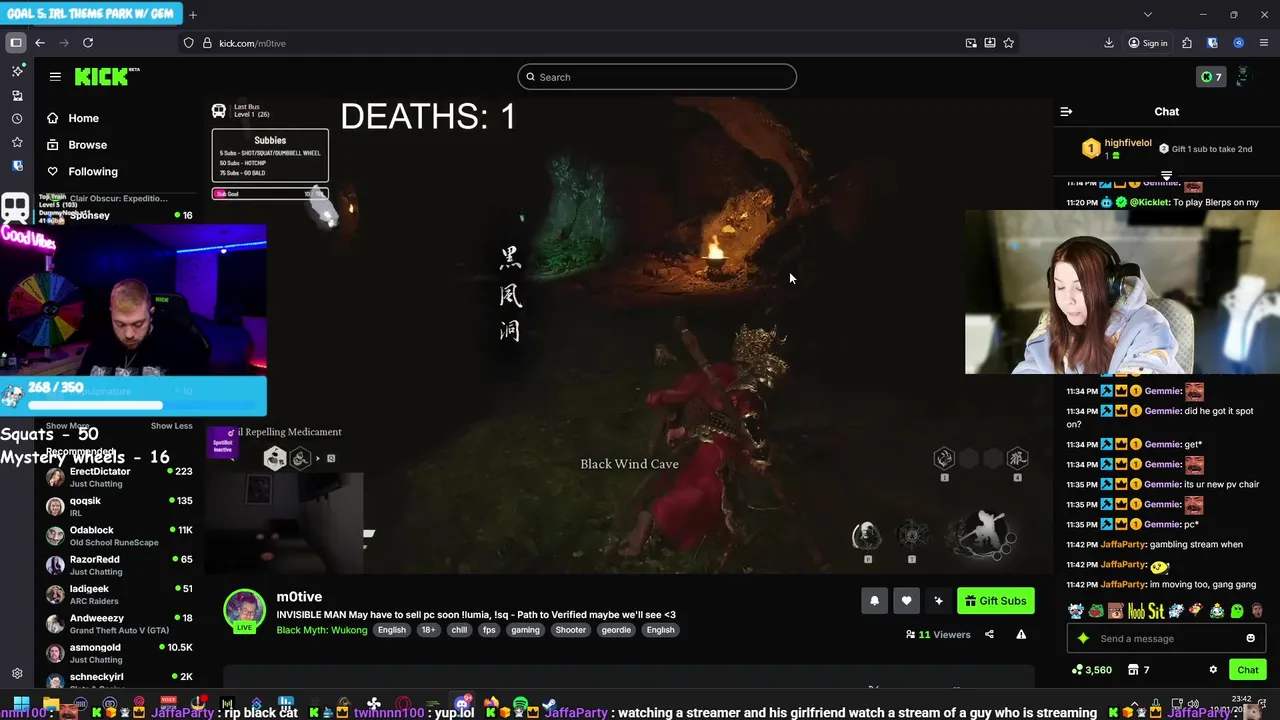Open Andweeezy Grand Theft Auto channel
Image resolution: width=1280 pixels, height=720 pixels.
point(119,623)
